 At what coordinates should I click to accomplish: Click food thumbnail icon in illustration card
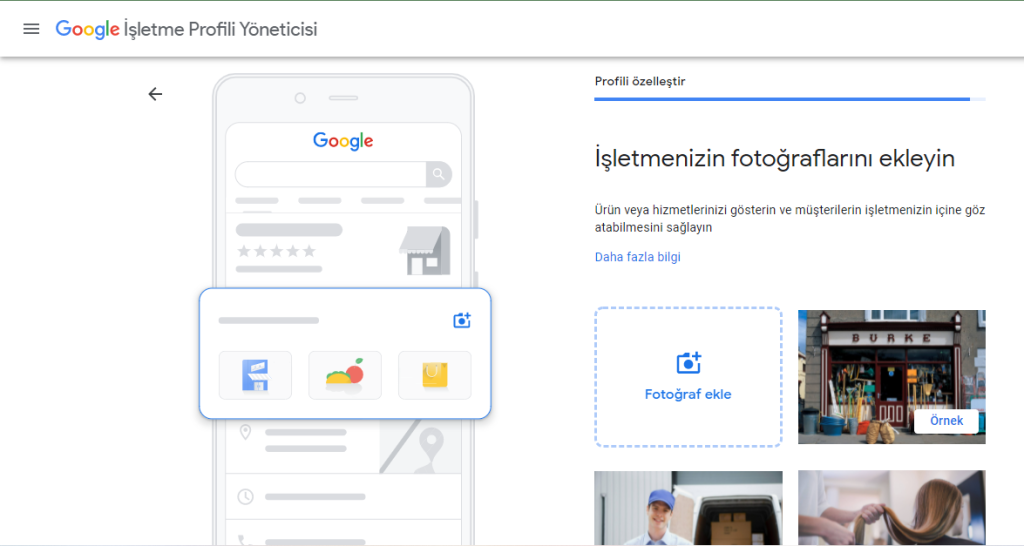[345, 376]
